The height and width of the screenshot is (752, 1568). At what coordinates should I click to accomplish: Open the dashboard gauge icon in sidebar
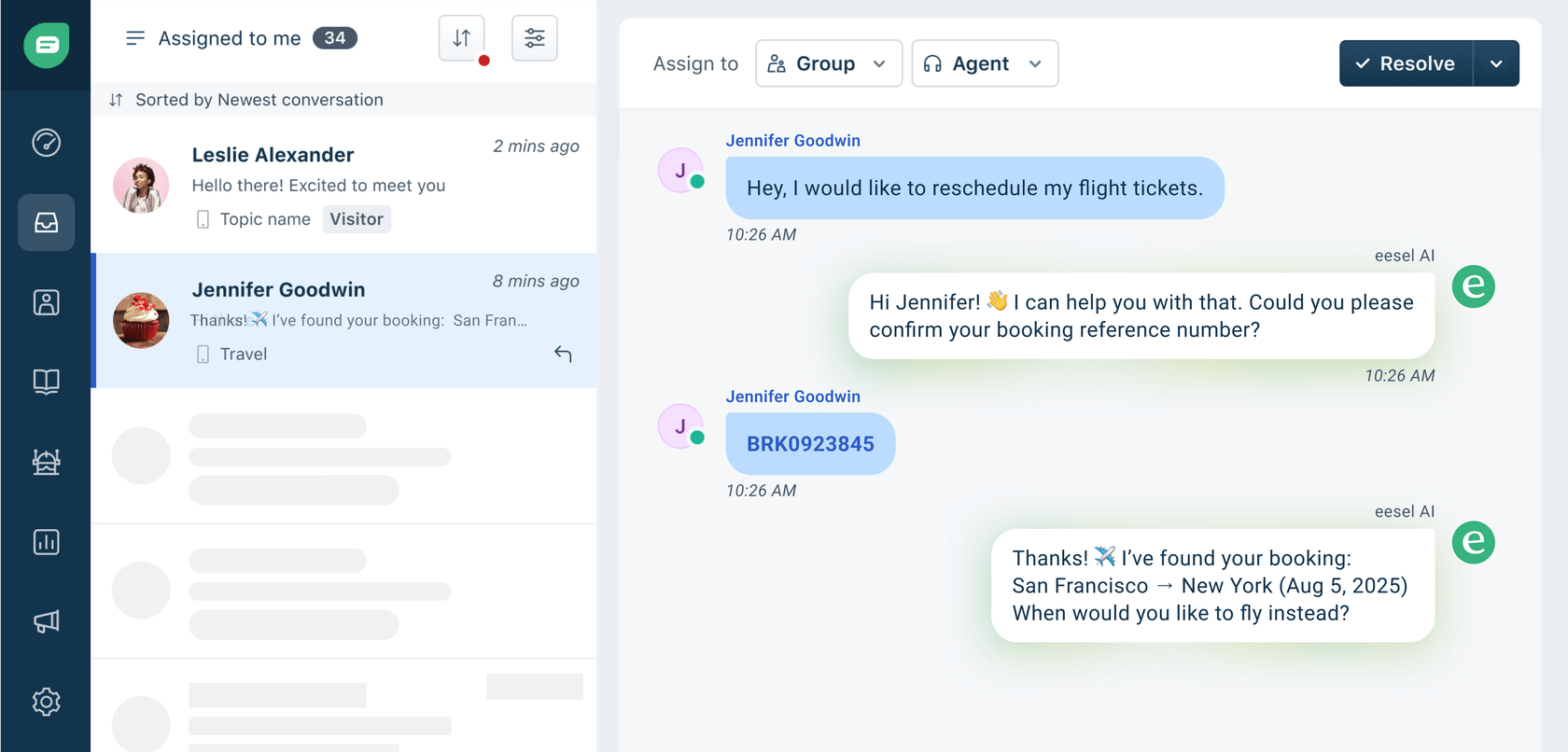[46, 143]
